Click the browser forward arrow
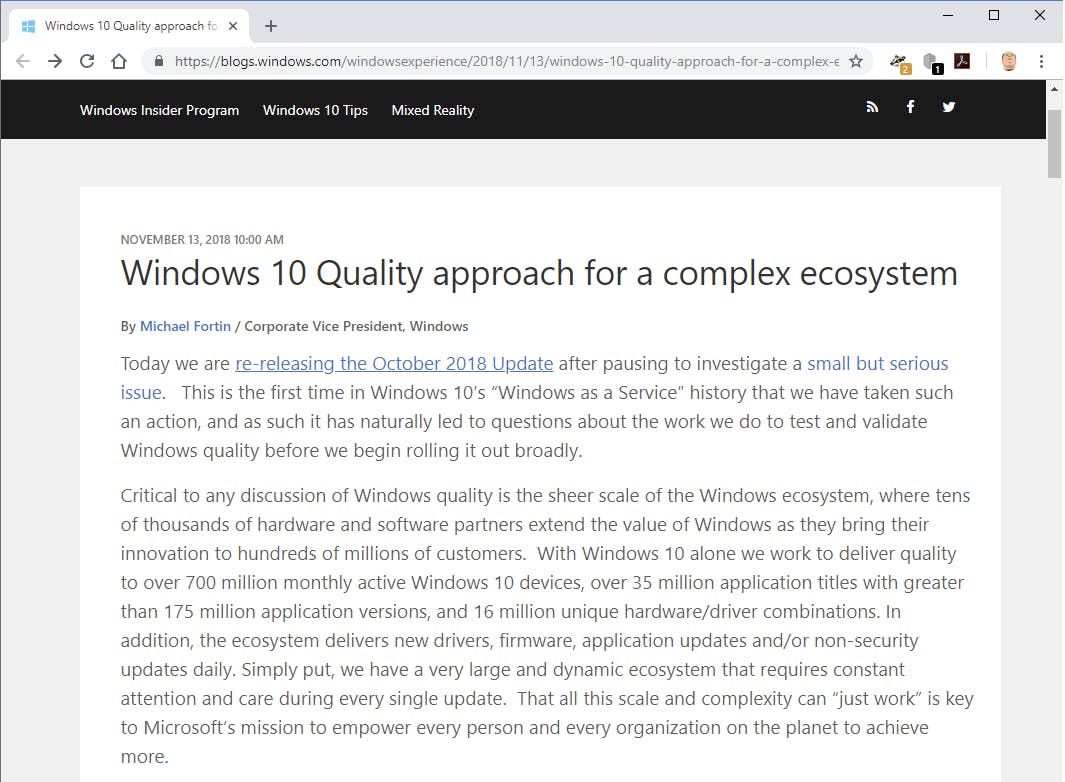 point(55,61)
